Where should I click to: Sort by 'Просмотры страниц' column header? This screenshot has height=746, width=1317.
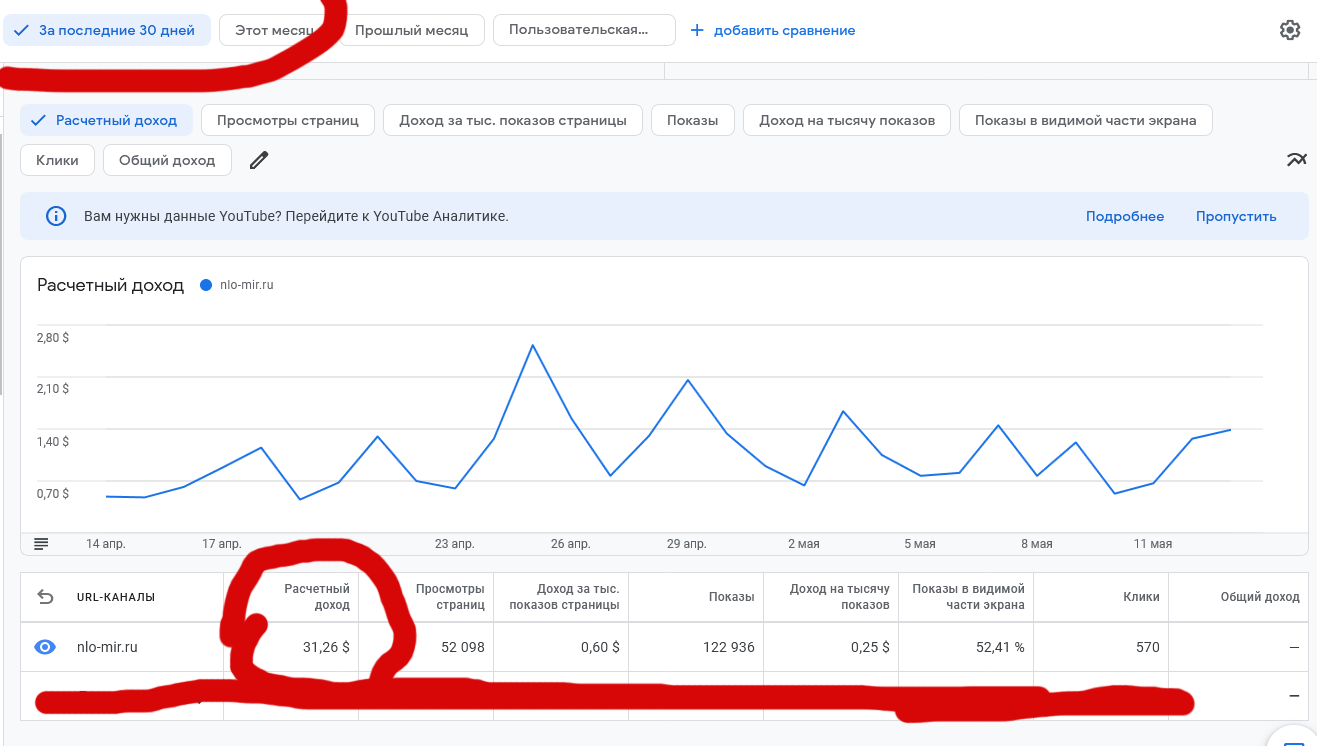point(451,597)
